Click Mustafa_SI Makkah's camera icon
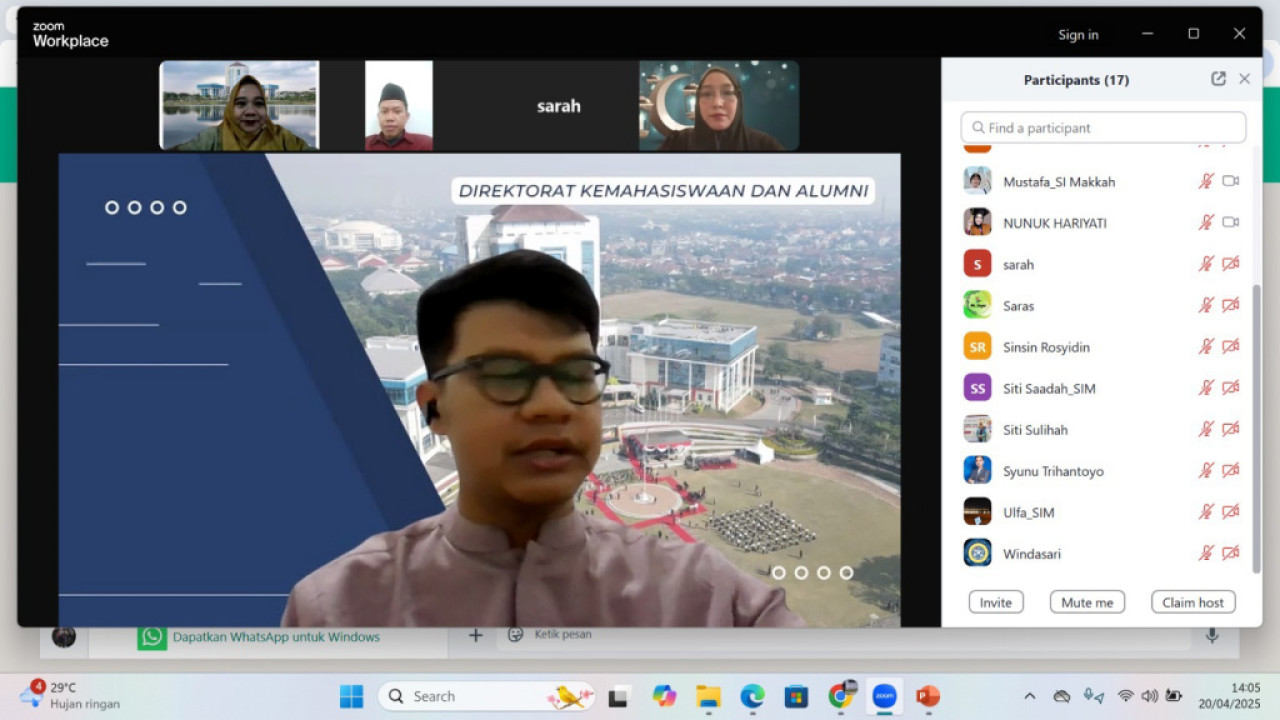The image size is (1280, 720). 1230,181
